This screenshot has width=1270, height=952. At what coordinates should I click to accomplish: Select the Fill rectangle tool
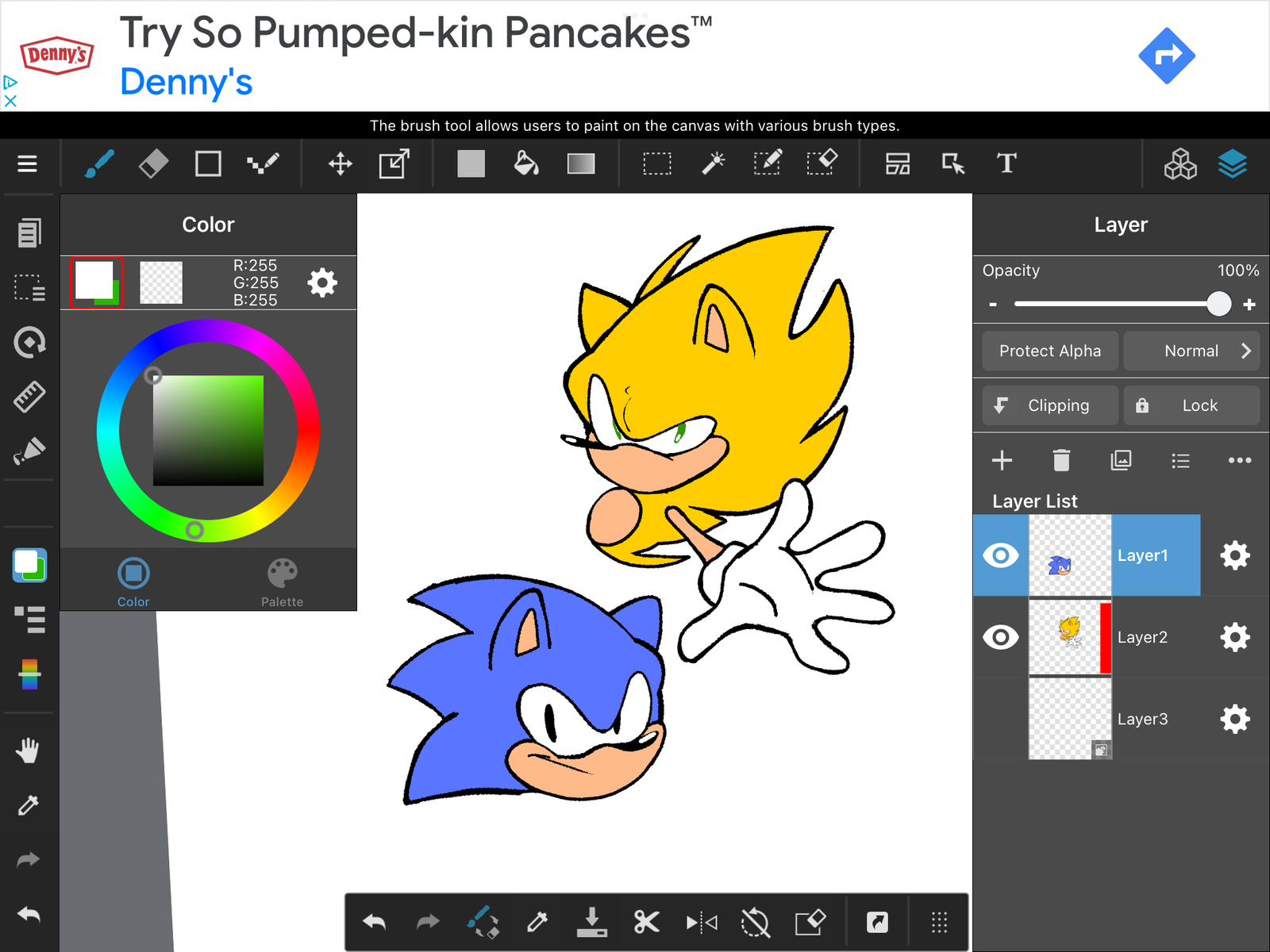tap(471, 163)
